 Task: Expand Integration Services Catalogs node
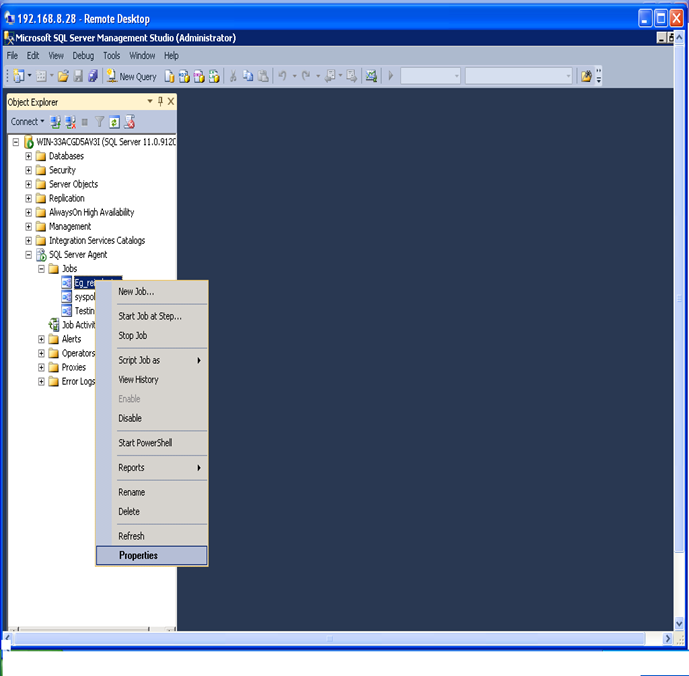[x=29, y=240]
